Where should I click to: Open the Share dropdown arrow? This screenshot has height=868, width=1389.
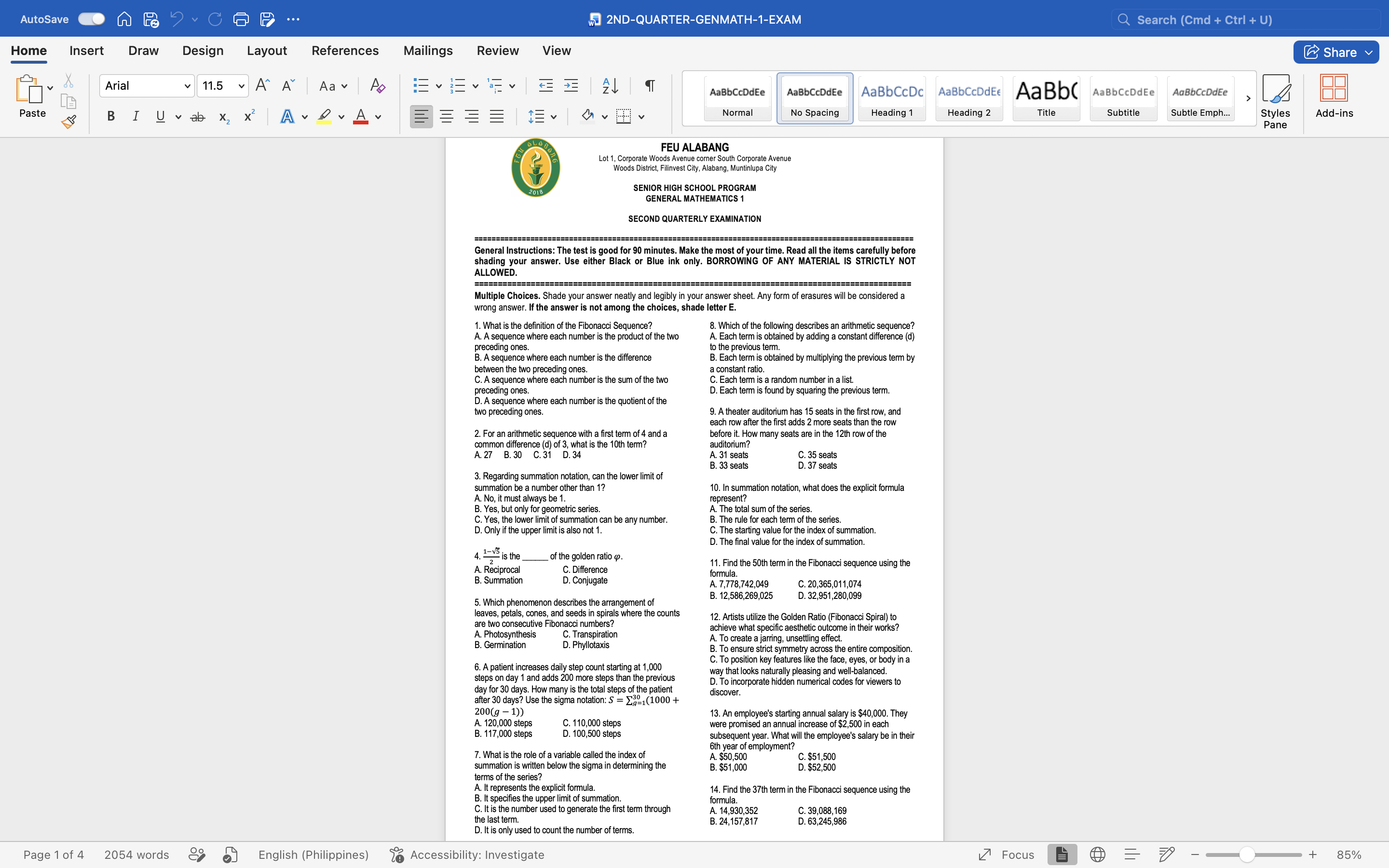click(x=1370, y=52)
